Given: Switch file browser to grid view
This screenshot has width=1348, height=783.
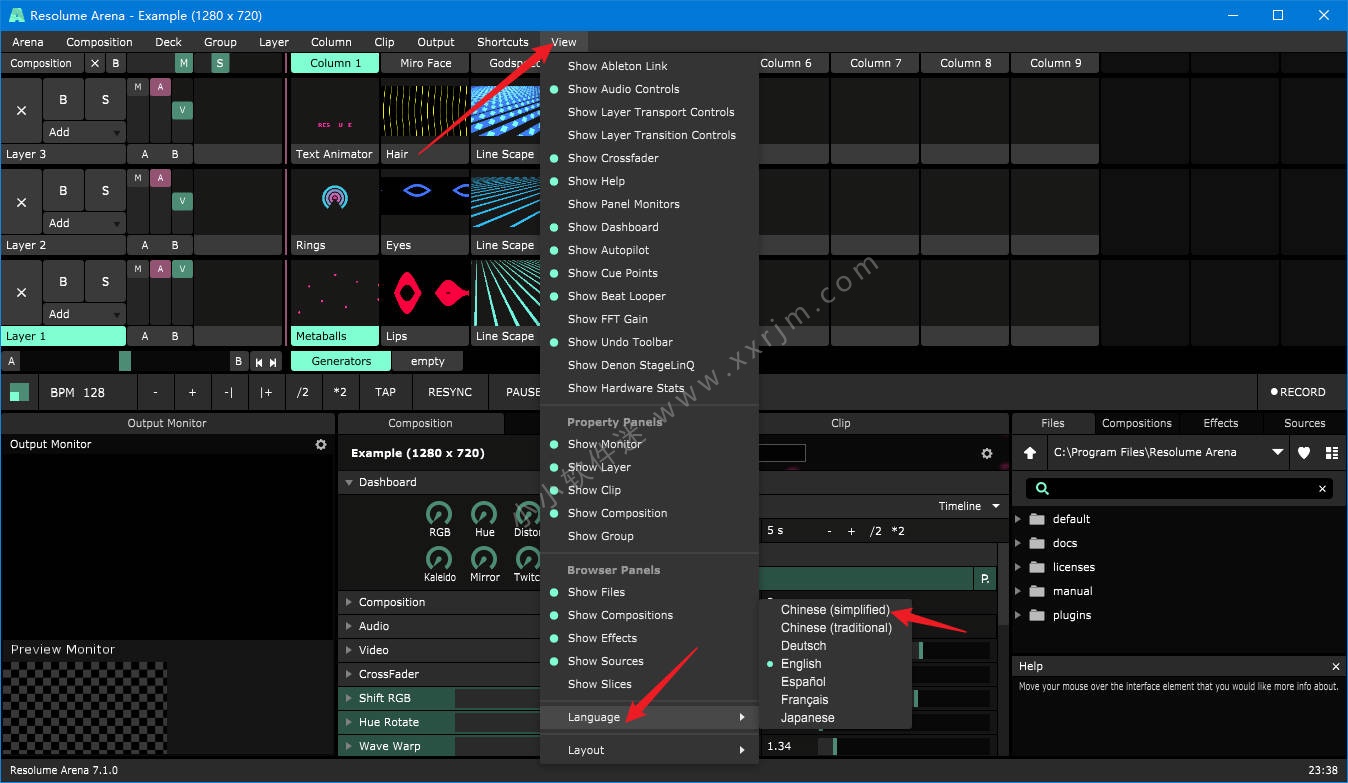Looking at the screenshot, I should pos(1331,453).
